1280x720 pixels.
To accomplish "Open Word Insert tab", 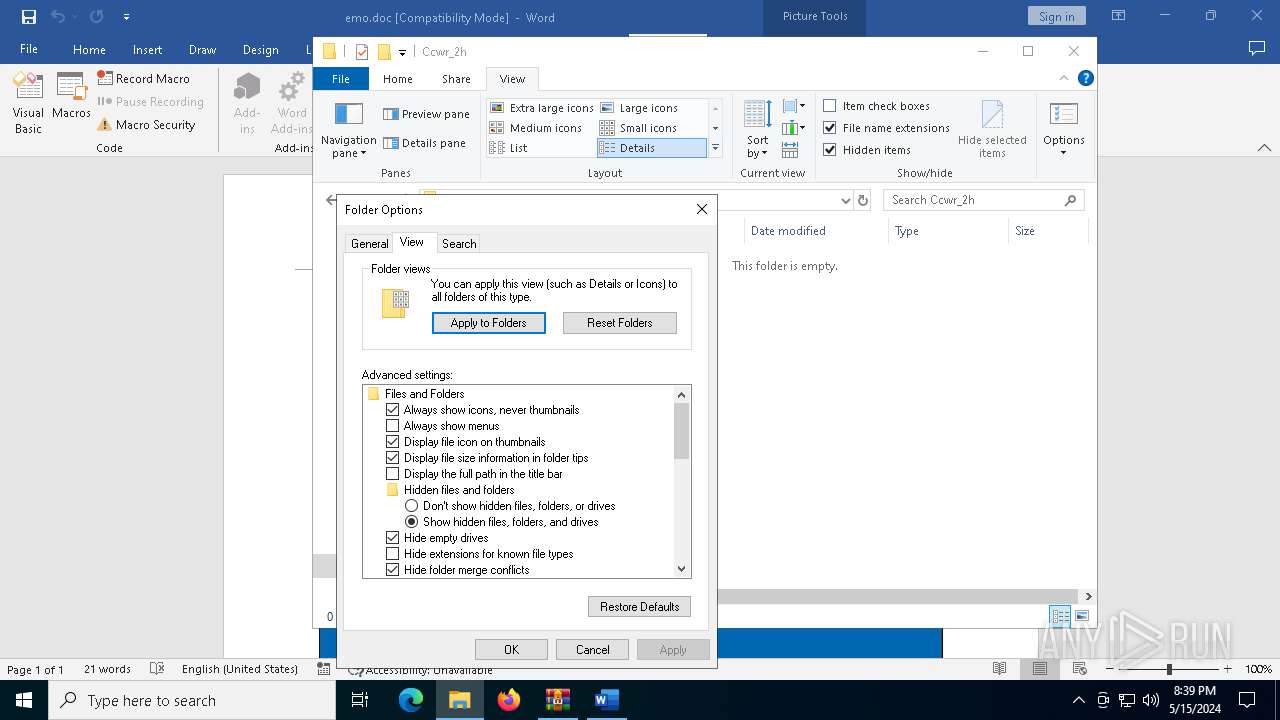I will [x=147, y=50].
